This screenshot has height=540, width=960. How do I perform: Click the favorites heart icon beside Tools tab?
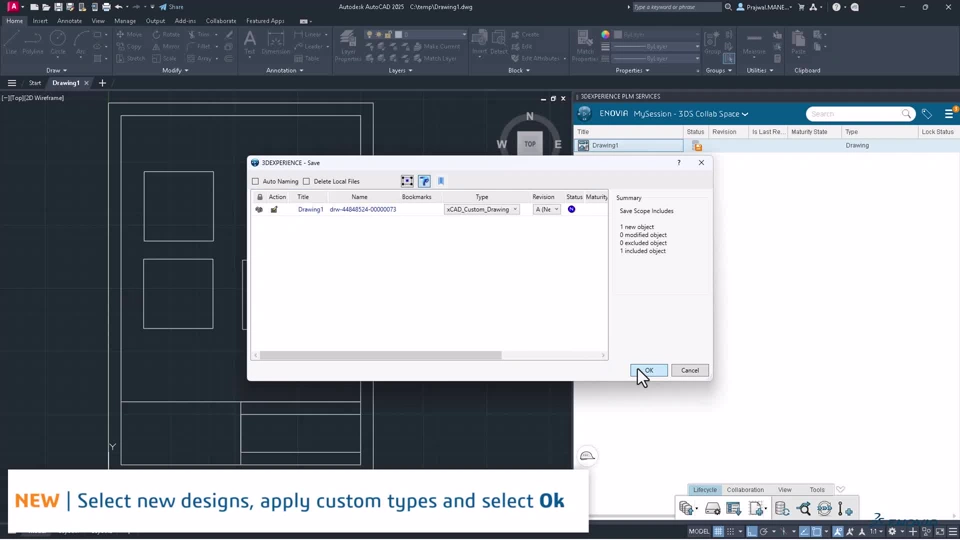coord(840,490)
